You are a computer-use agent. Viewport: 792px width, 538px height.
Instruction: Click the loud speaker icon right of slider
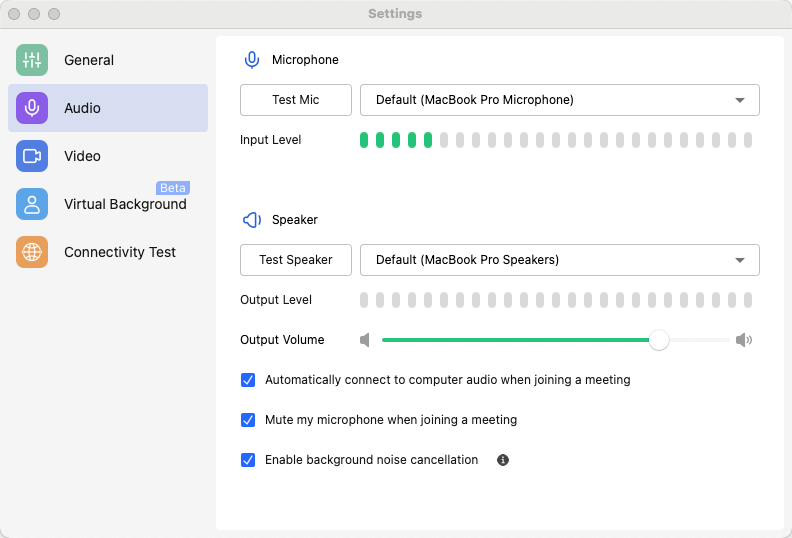[x=743, y=340]
